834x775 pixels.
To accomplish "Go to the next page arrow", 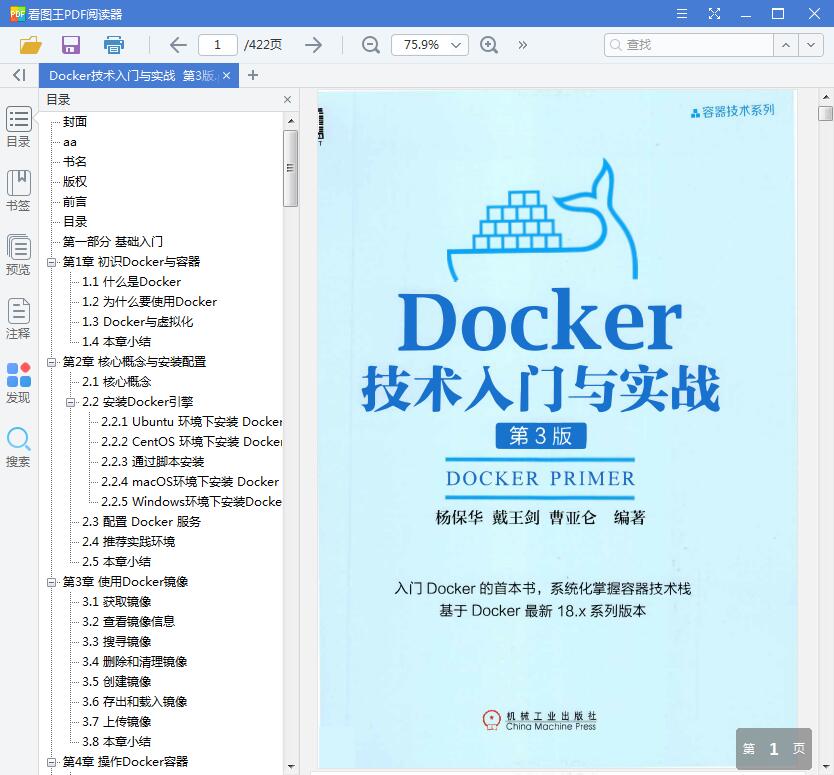I will pos(313,45).
